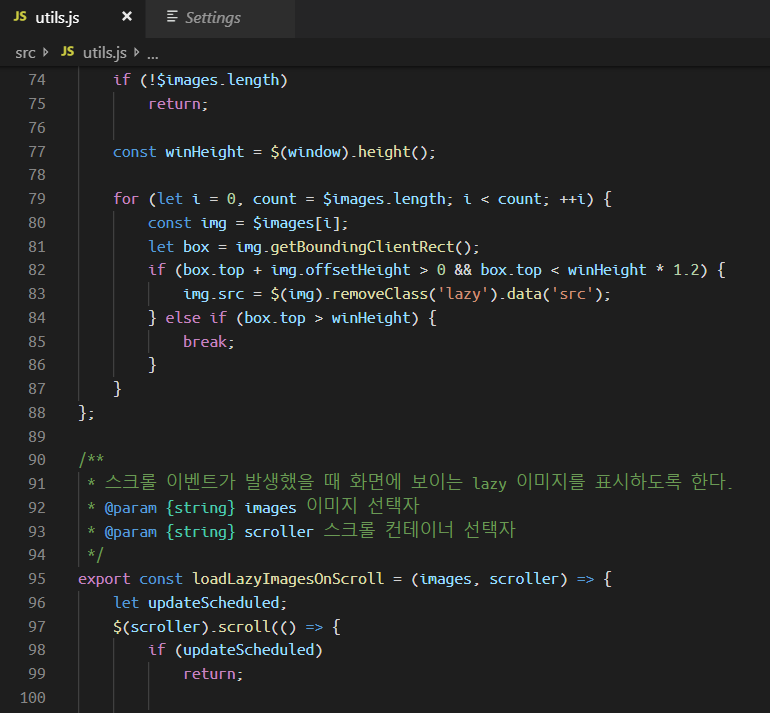Open the src folder breadcrumb

coord(25,52)
